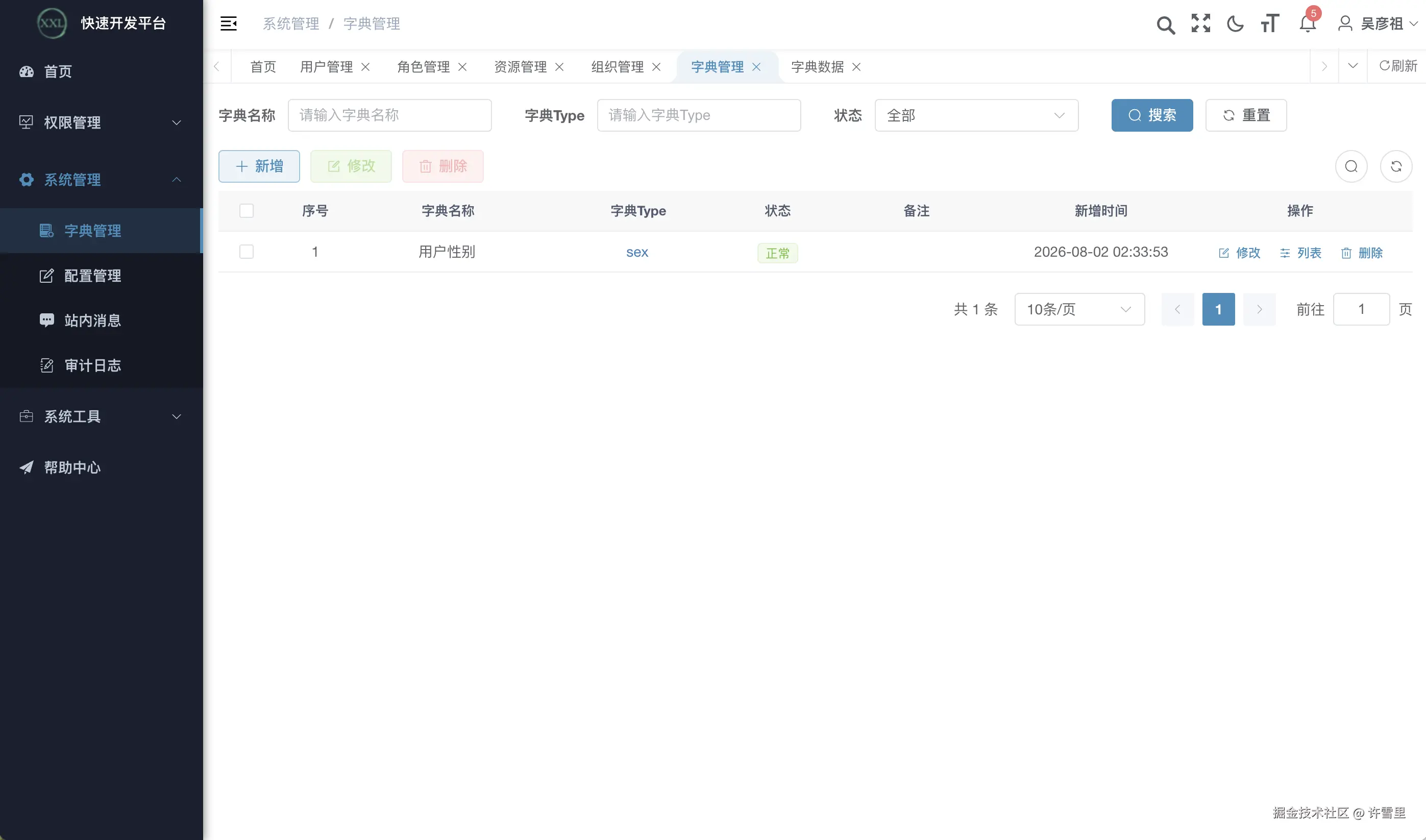Switch to dark mode moon icon
This screenshot has width=1426, height=840.
point(1235,24)
